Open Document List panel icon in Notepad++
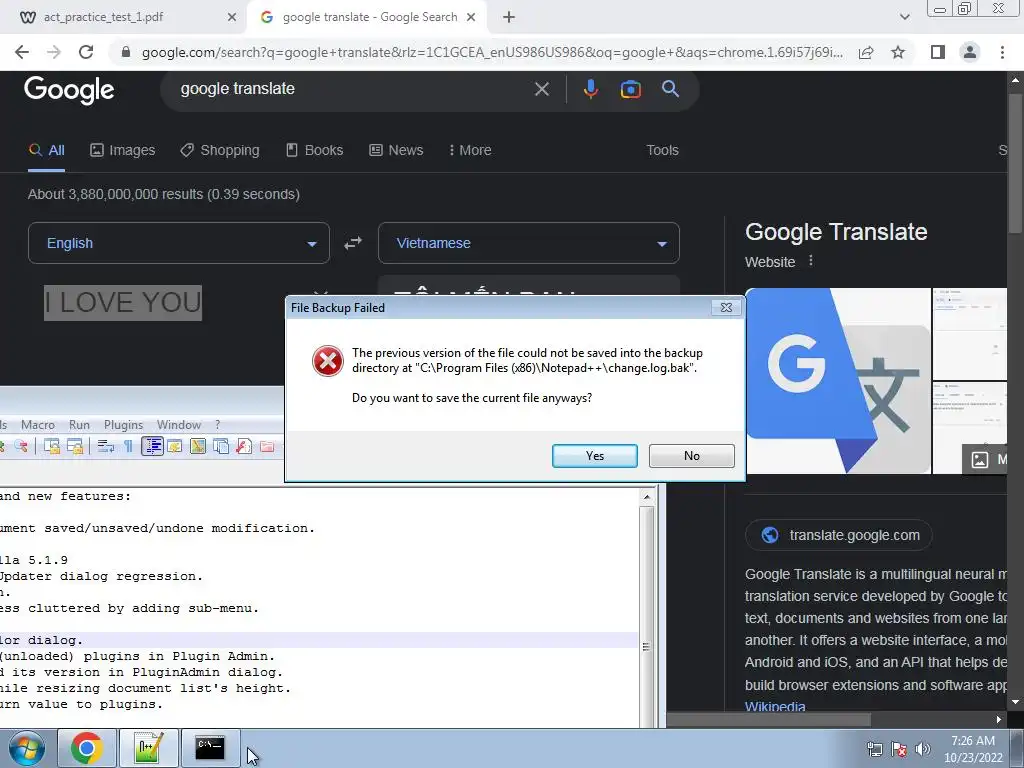This screenshot has height=768, width=1024. [221, 446]
